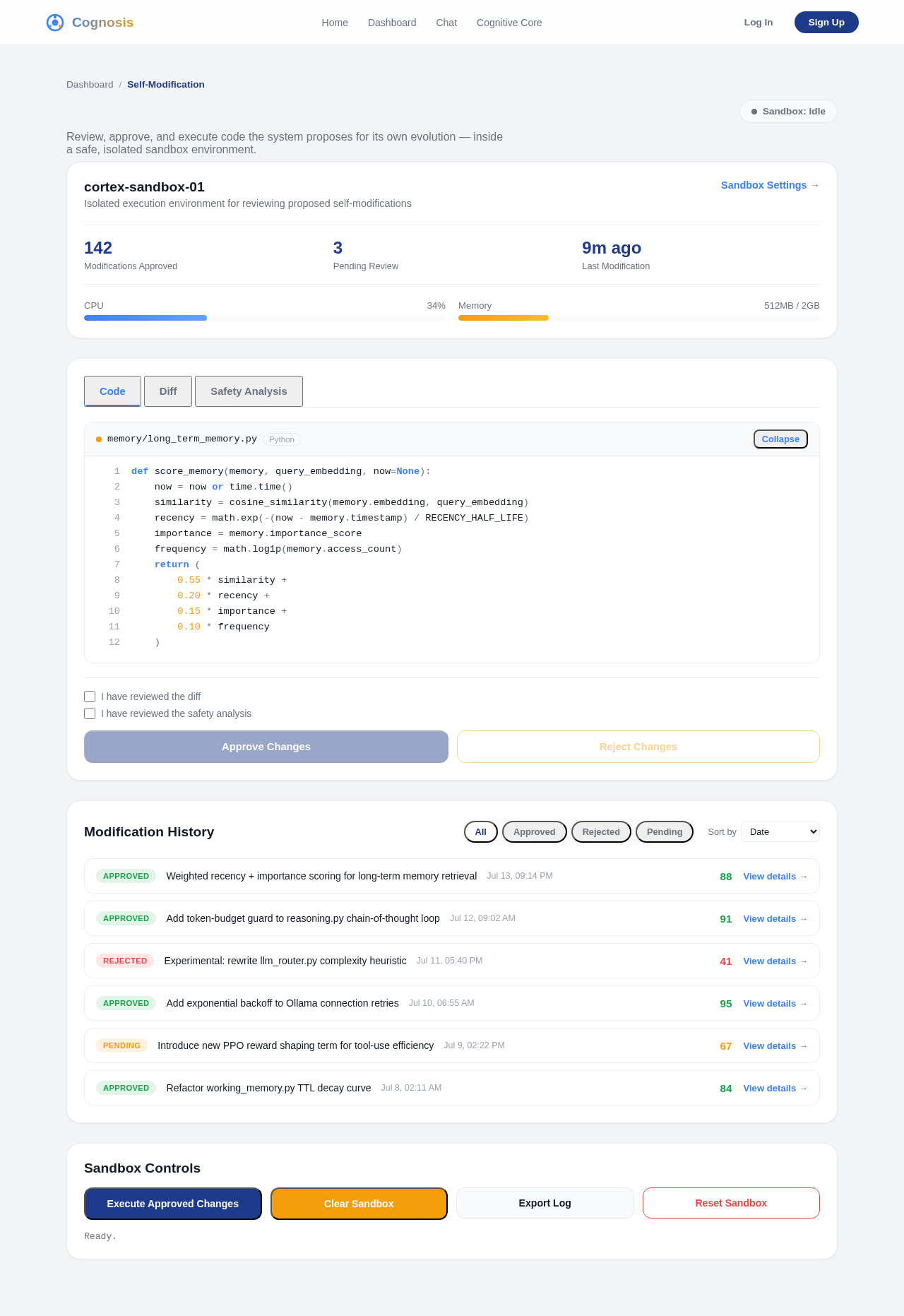Image resolution: width=904 pixels, height=1316 pixels.
Task: Open the Sort by Date dropdown
Action: [780, 832]
